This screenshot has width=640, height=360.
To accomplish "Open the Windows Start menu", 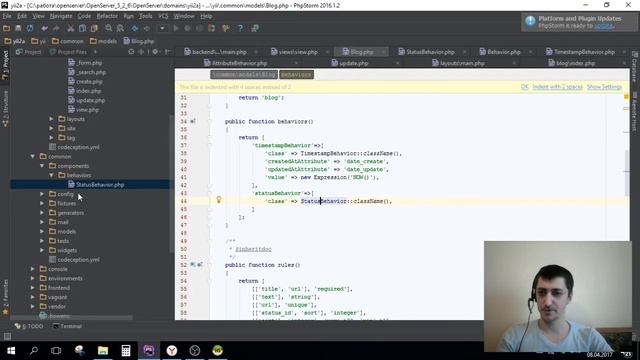I will click(x=11, y=351).
